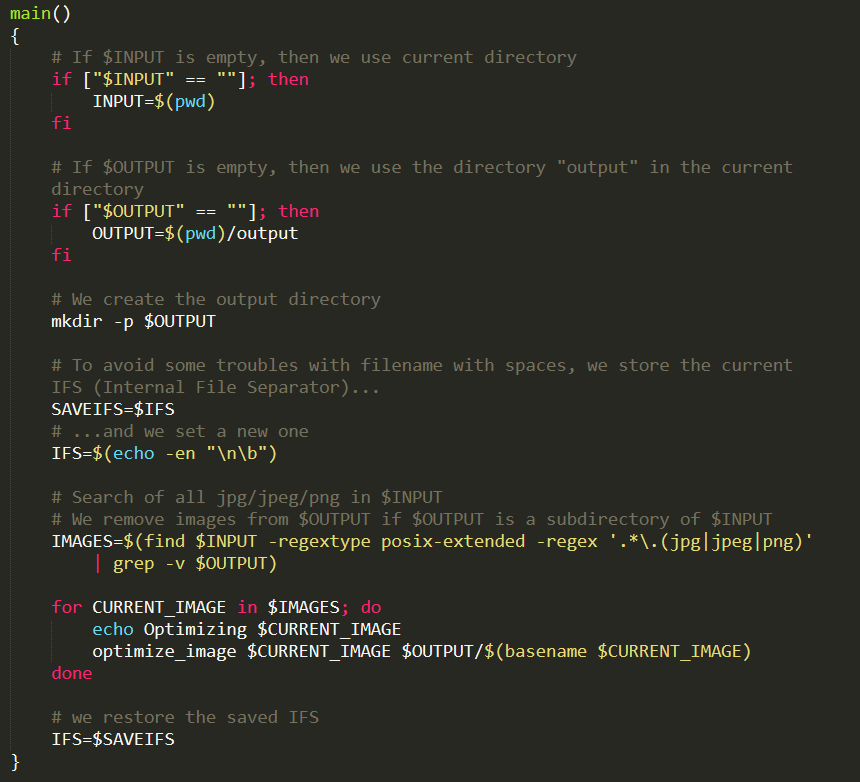860x782 pixels.
Task: Click the SAVEIFS=$IFS line
Action: (113, 409)
